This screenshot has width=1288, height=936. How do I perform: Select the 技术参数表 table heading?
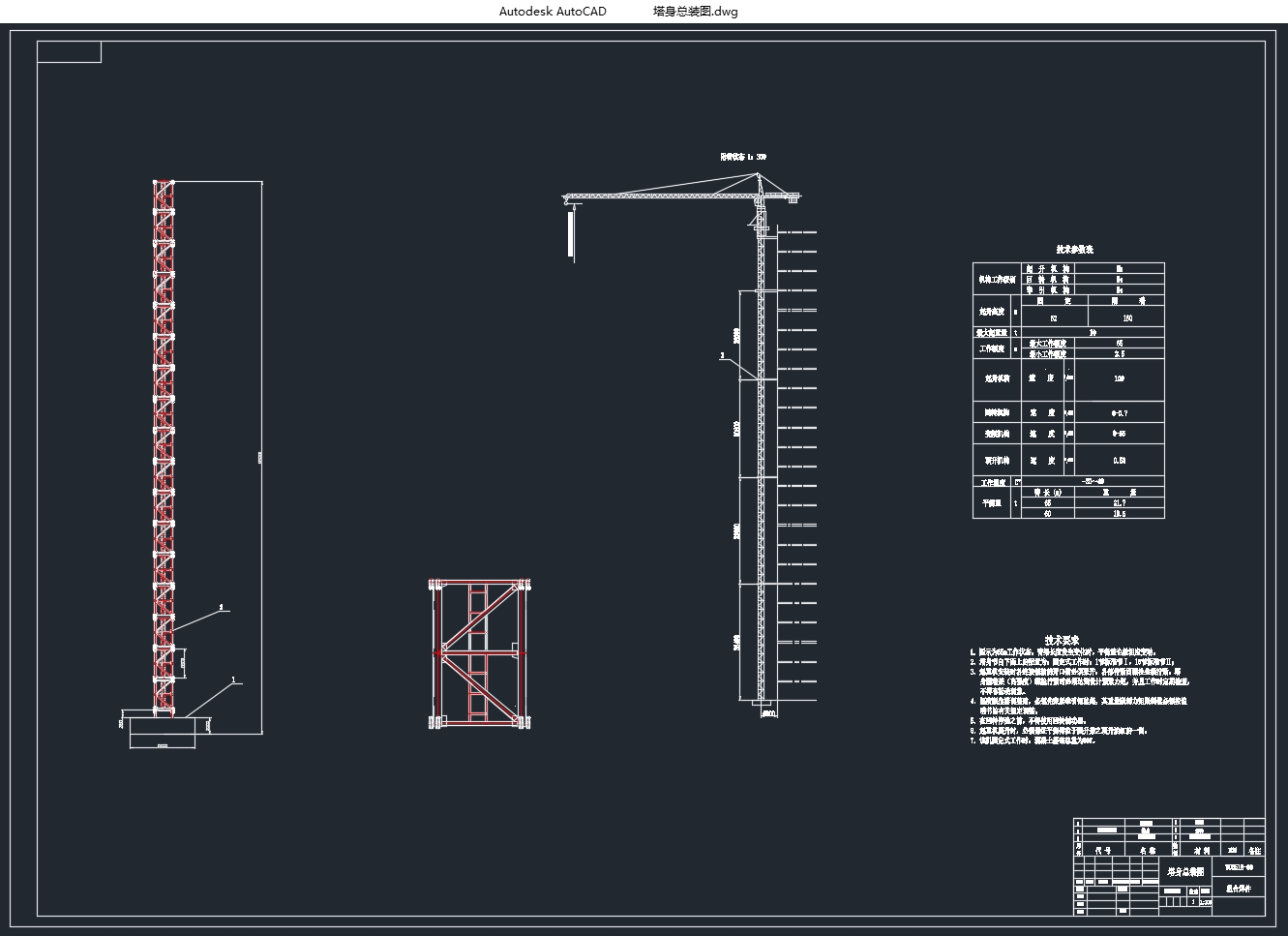pyautogui.click(x=1074, y=250)
